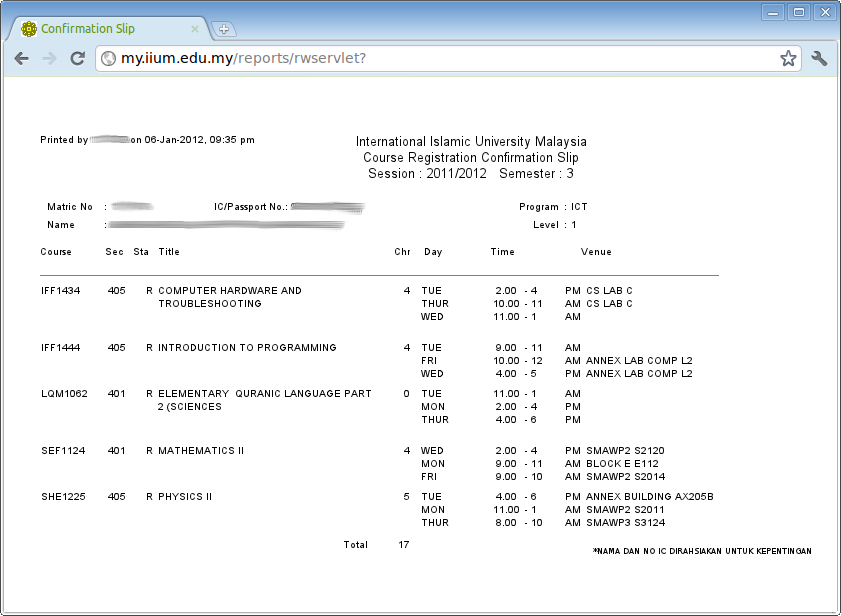Click the Session : 2011/2012 text
The width and height of the screenshot is (841, 616).
(427, 174)
